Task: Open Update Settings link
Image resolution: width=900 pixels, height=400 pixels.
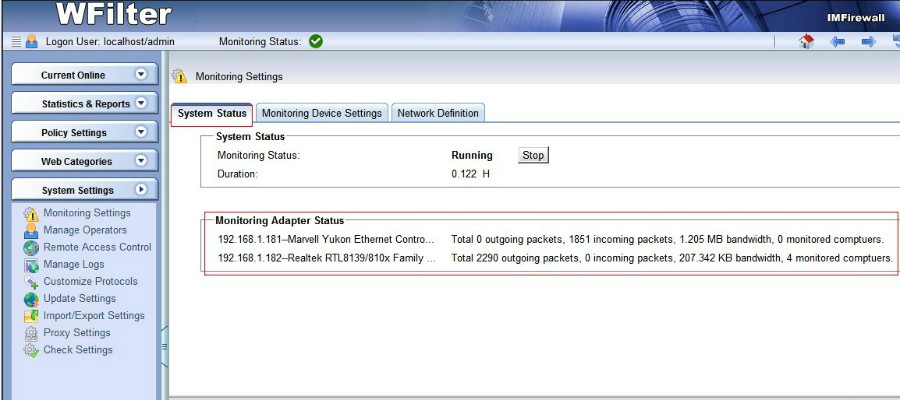Action: pos(80,298)
